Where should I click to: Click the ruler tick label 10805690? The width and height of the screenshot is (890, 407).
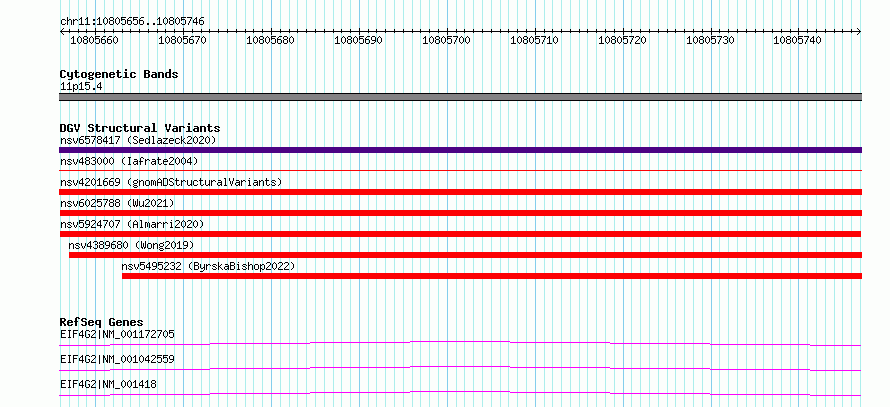358,40
